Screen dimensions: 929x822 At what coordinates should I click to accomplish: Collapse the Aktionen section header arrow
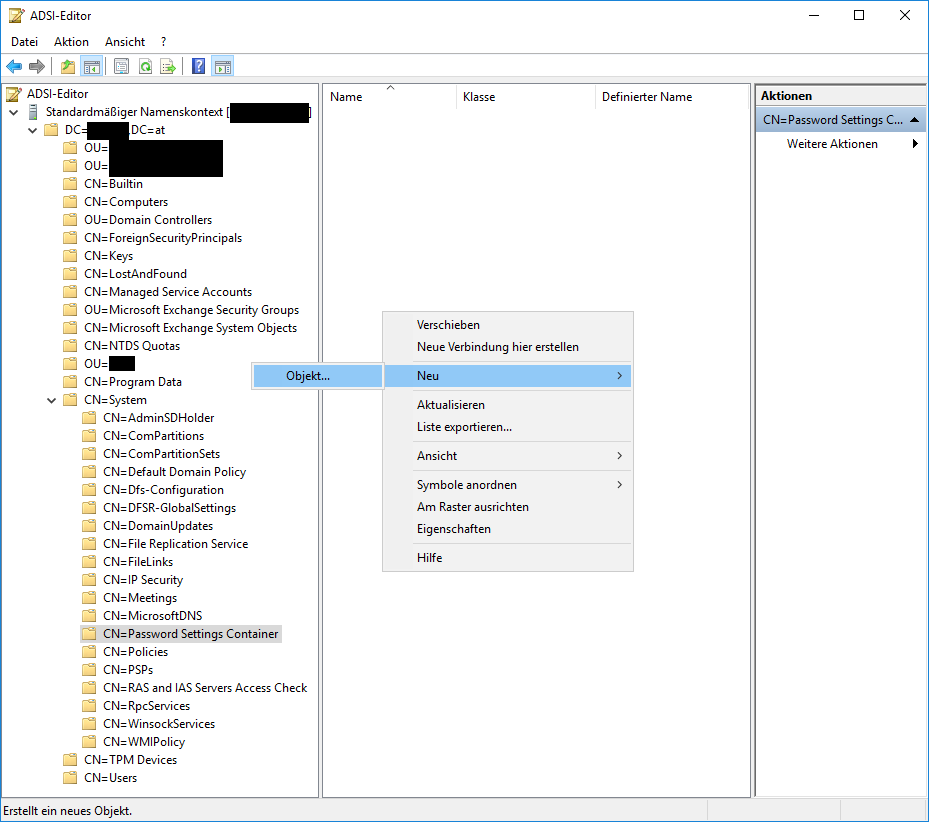click(915, 120)
